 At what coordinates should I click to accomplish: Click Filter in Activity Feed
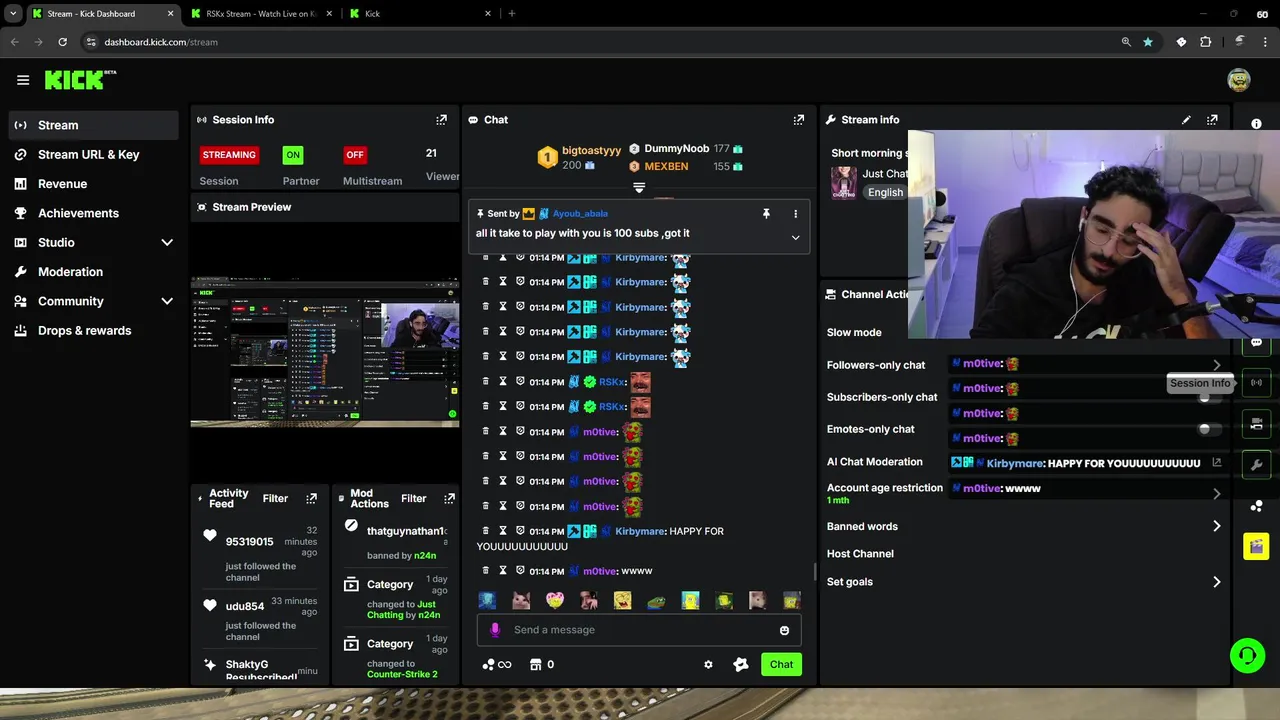click(275, 498)
